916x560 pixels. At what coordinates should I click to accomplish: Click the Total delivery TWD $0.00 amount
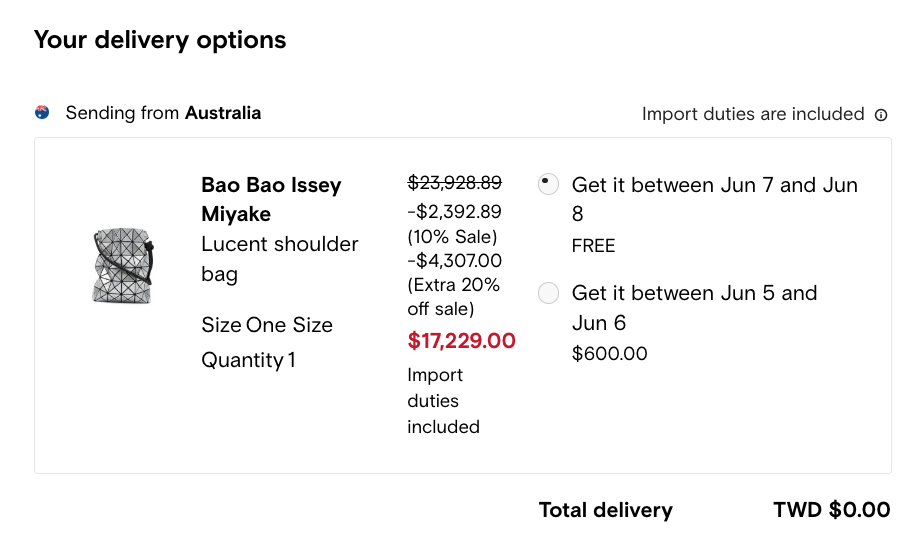pyautogui.click(x=832, y=510)
